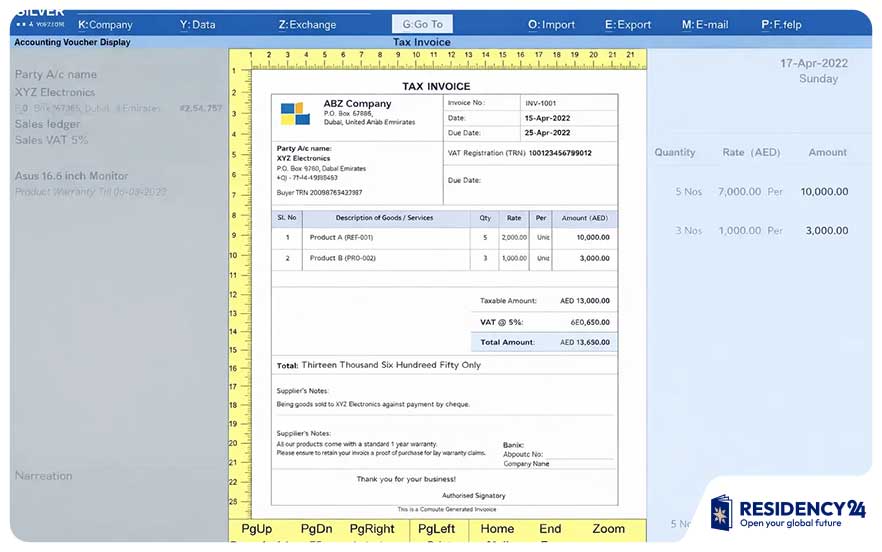Click the VAT @ 5% line

(544, 322)
